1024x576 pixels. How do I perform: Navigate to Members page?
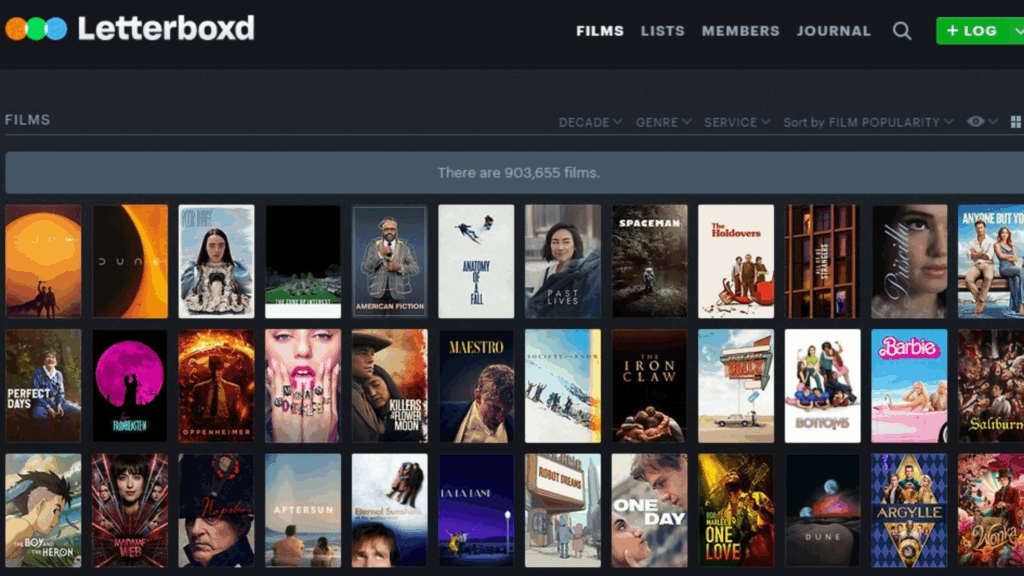pos(740,31)
